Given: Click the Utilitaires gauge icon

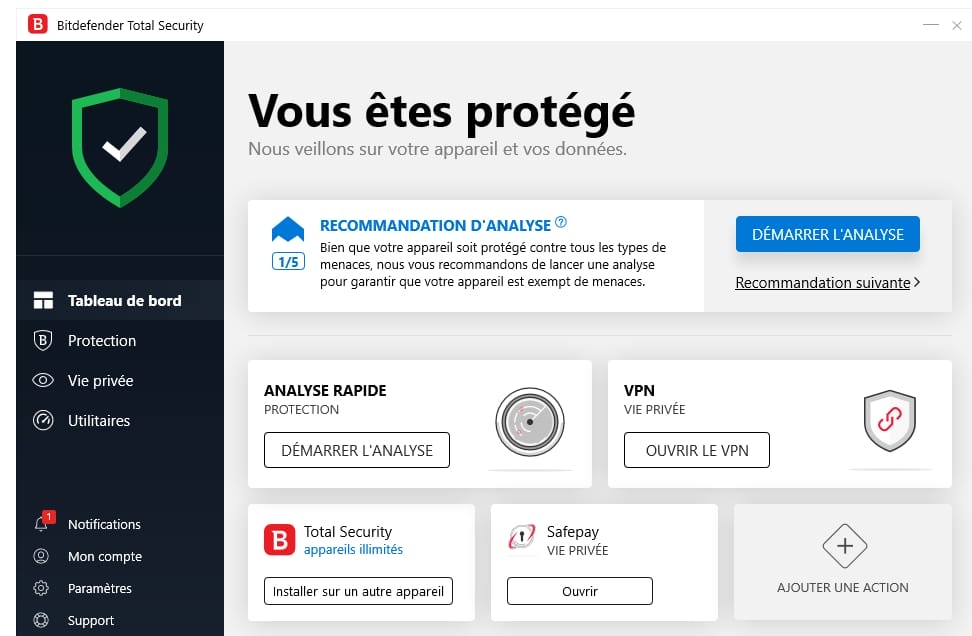Looking at the screenshot, I should point(43,420).
